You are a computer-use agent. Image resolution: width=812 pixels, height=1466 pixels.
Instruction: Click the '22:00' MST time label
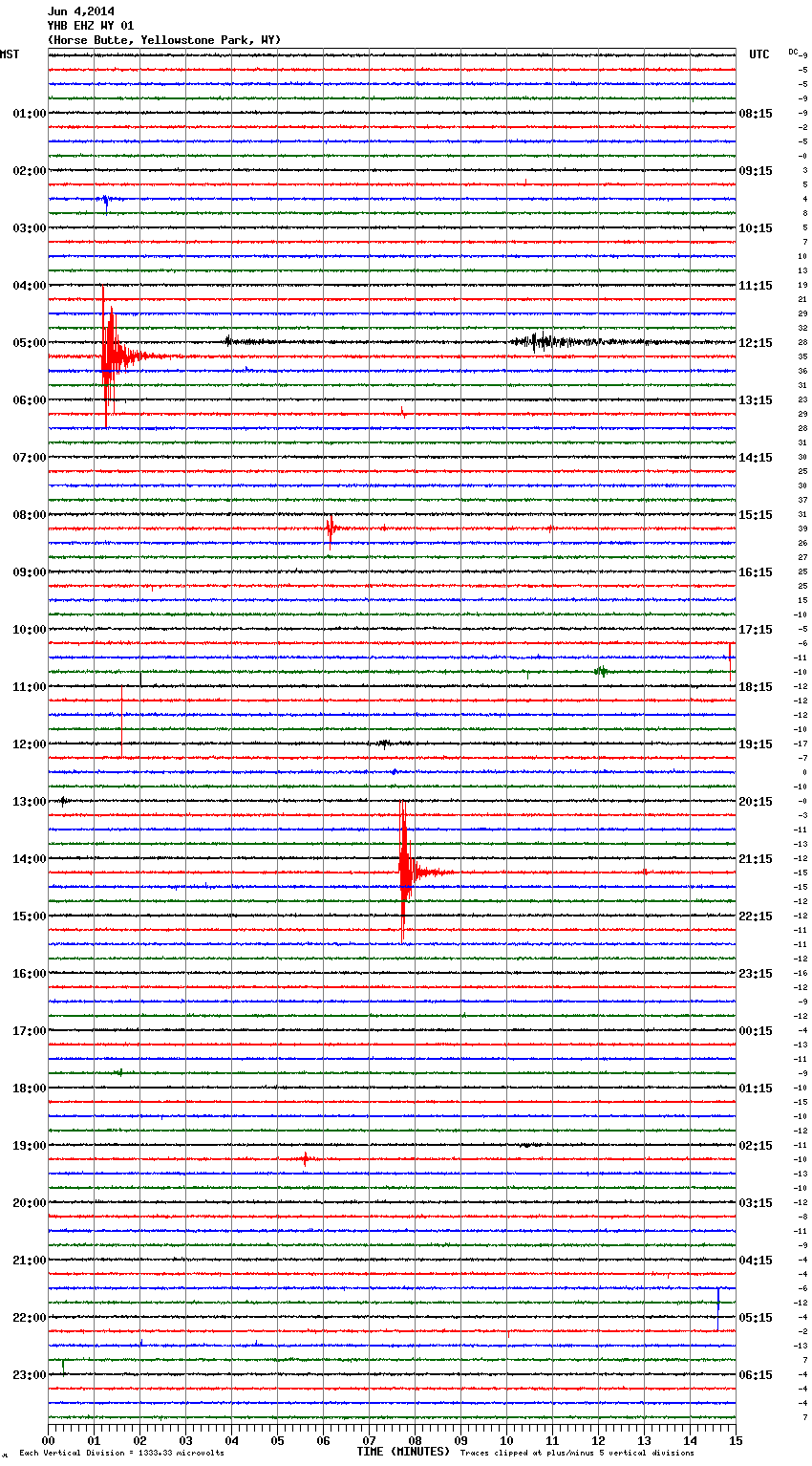(x=29, y=1318)
